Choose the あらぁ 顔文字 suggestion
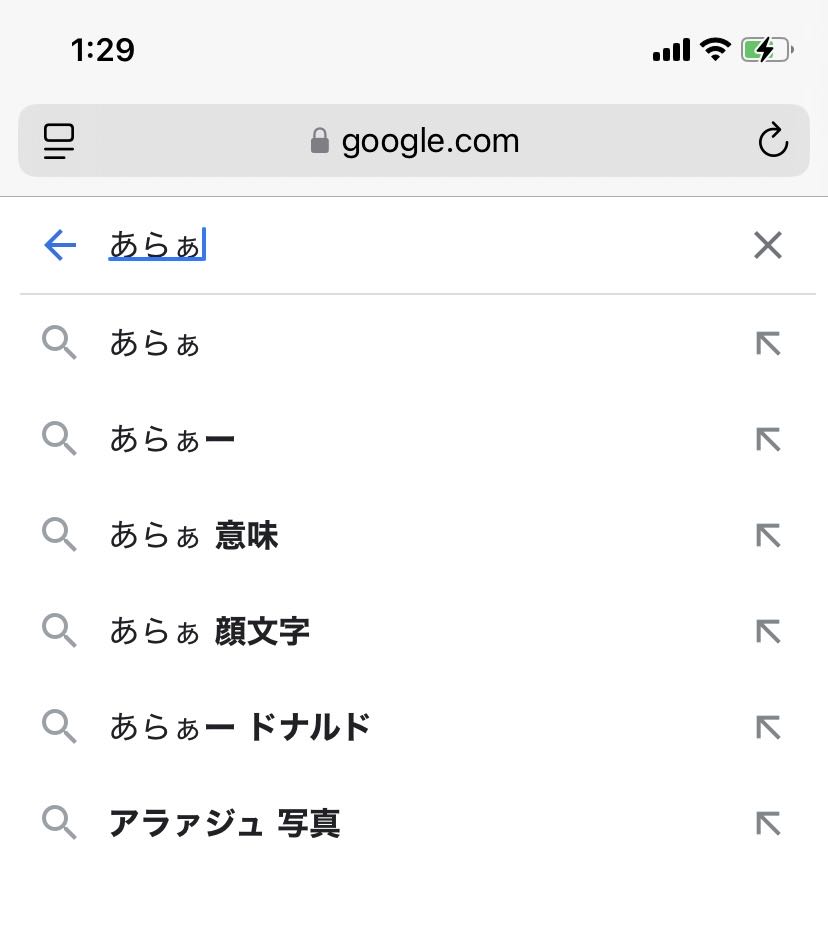The image size is (828, 940). (x=210, y=632)
